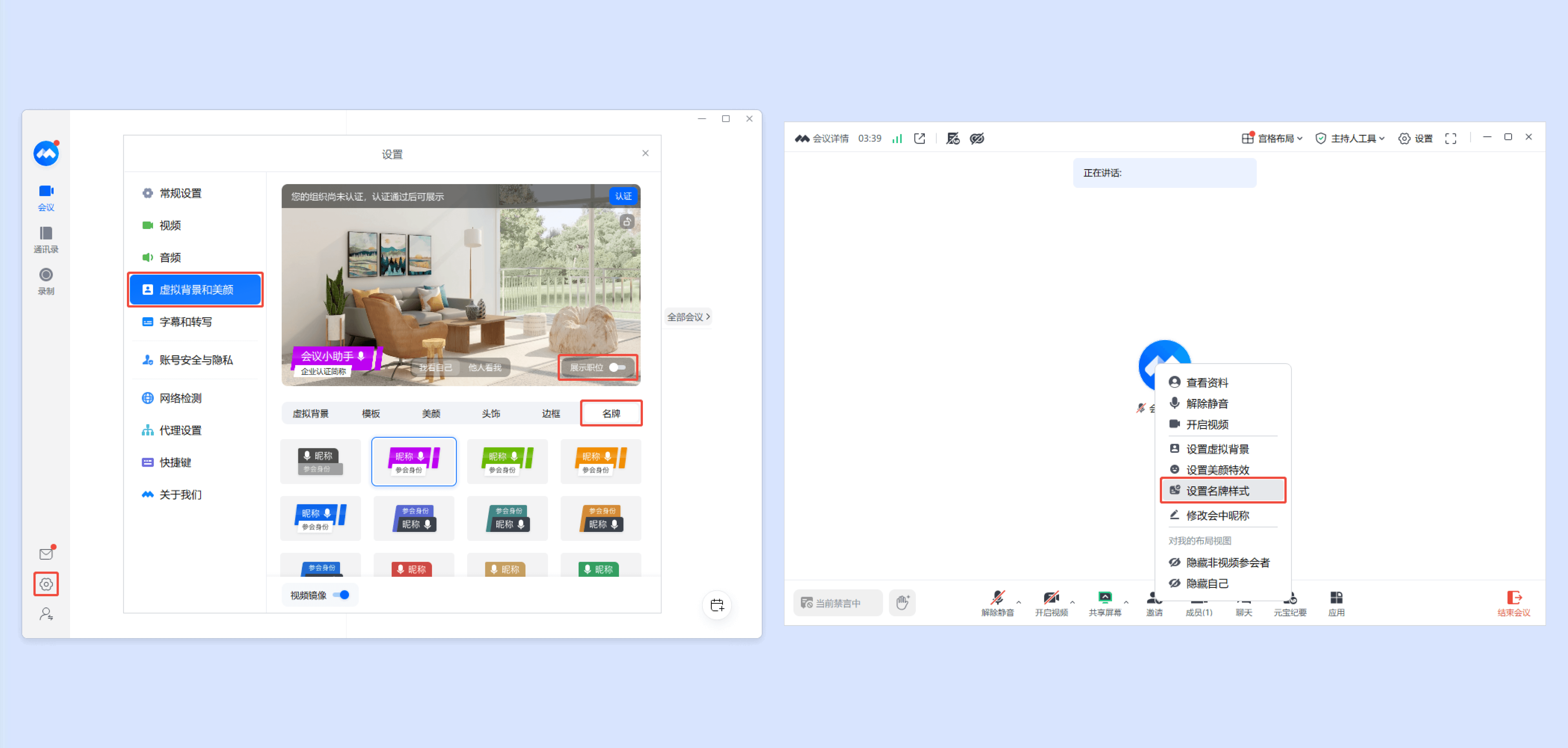Select the gray 昵称 nameplate style
This screenshot has width=1568, height=748.
[321, 461]
